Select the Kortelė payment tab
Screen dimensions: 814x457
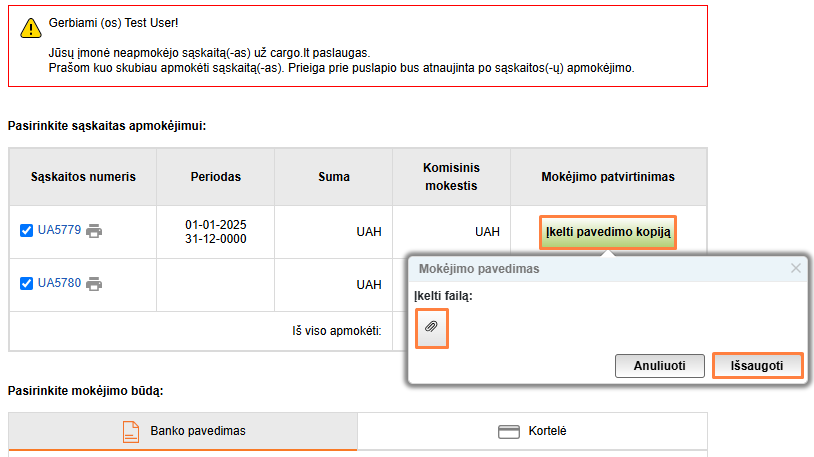tap(532, 431)
